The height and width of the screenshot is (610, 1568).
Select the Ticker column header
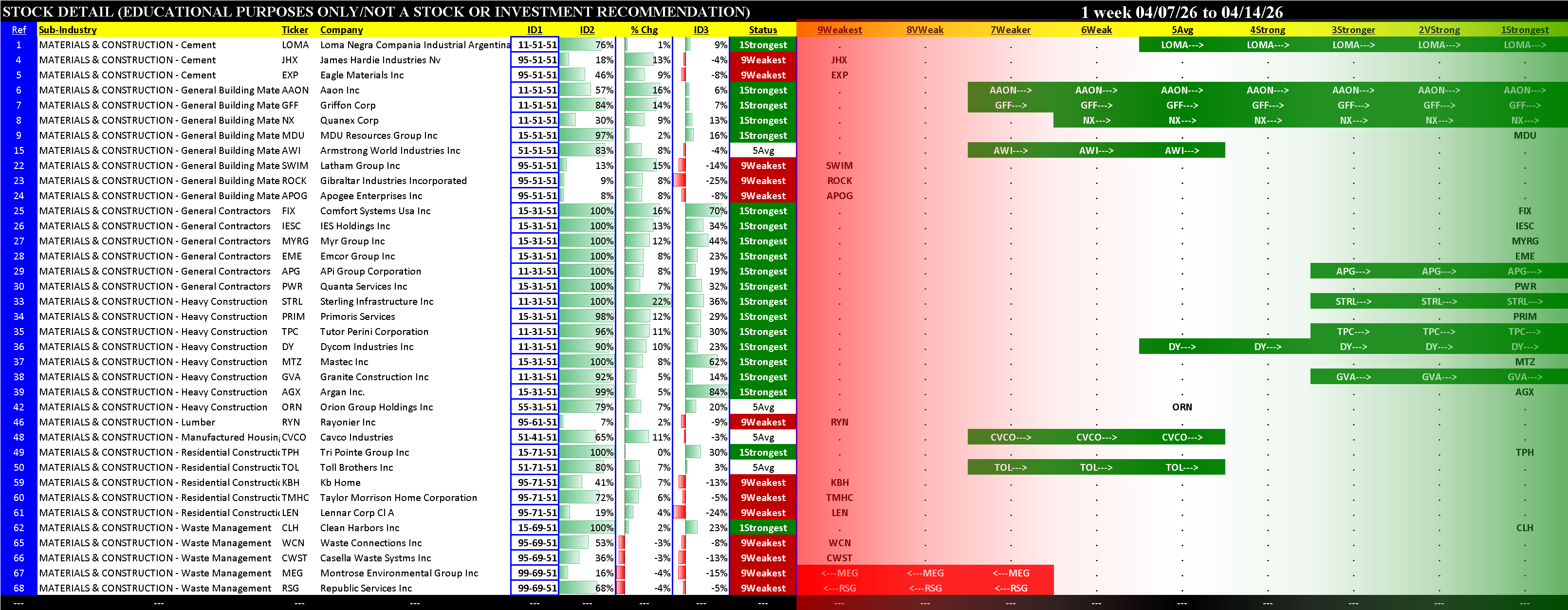[x=295, y=30]
